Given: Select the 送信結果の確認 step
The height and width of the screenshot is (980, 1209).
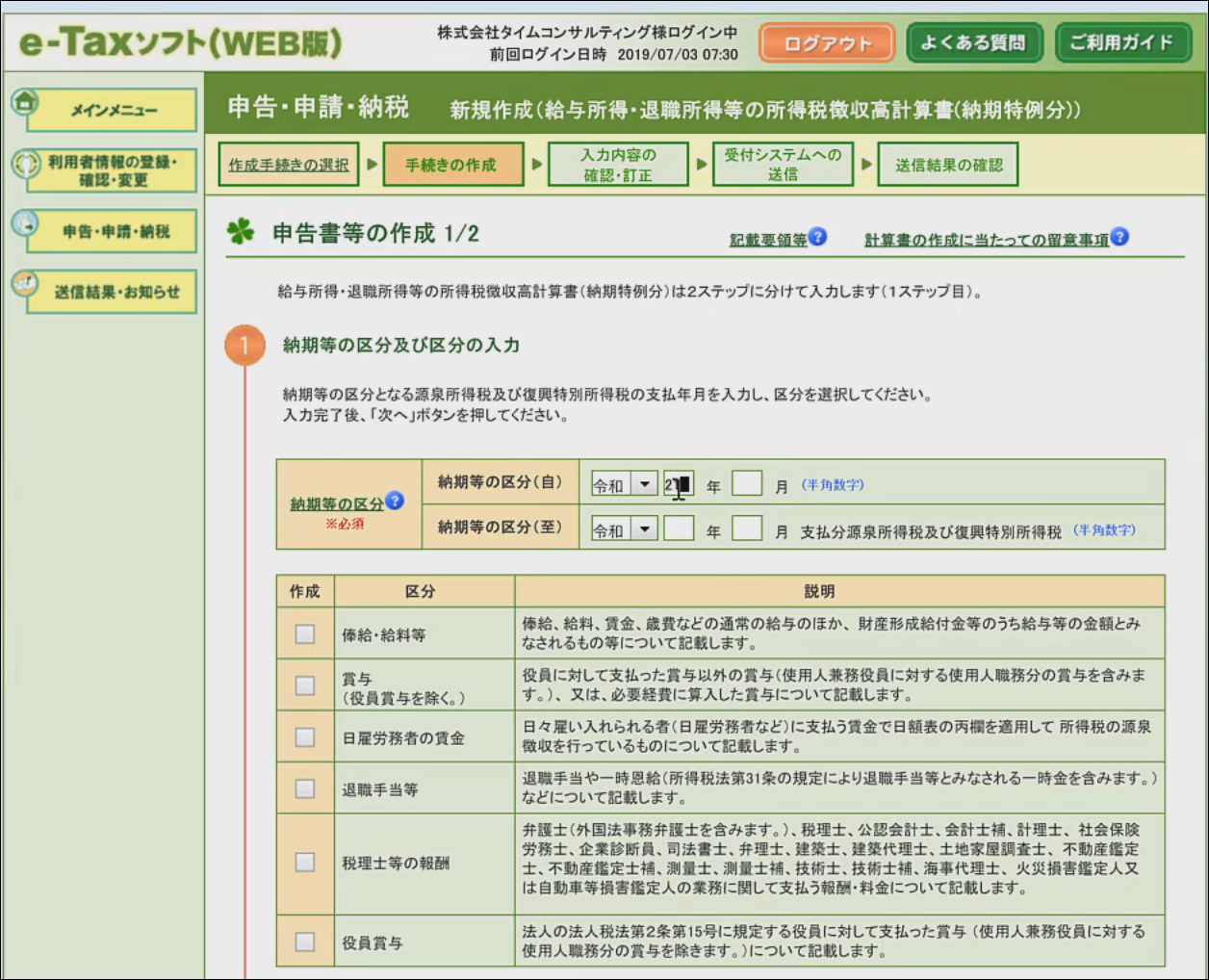Looking at the screenshot, I should pyautogui.click(x=948, y=165).
